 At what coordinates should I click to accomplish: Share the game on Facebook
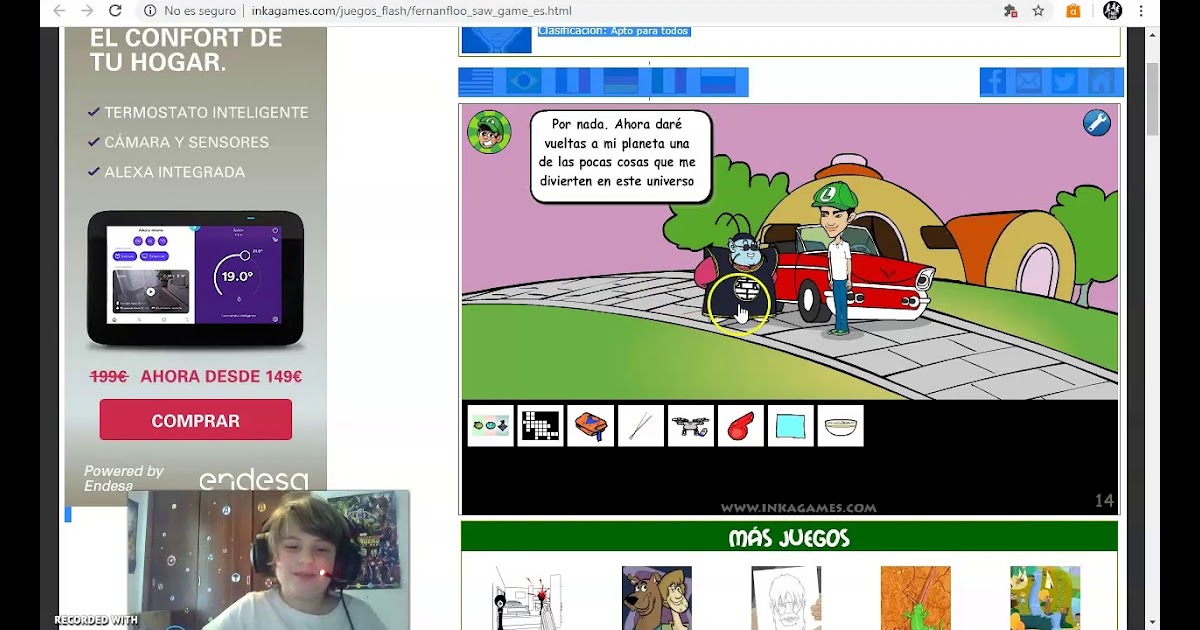point(993,82)
